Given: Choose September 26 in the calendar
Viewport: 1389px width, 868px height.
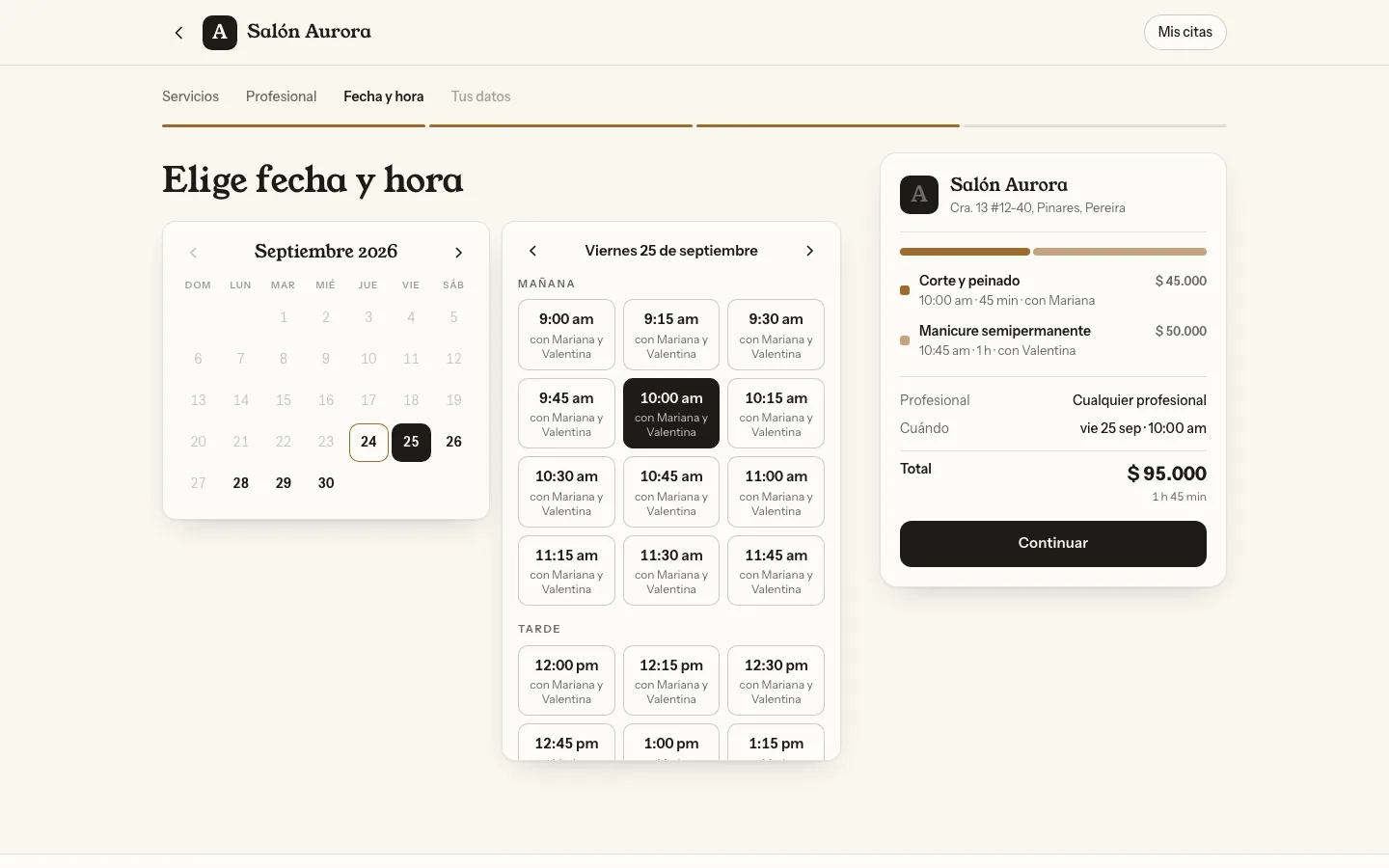Looking at the screenshot, I should point(453,442).
